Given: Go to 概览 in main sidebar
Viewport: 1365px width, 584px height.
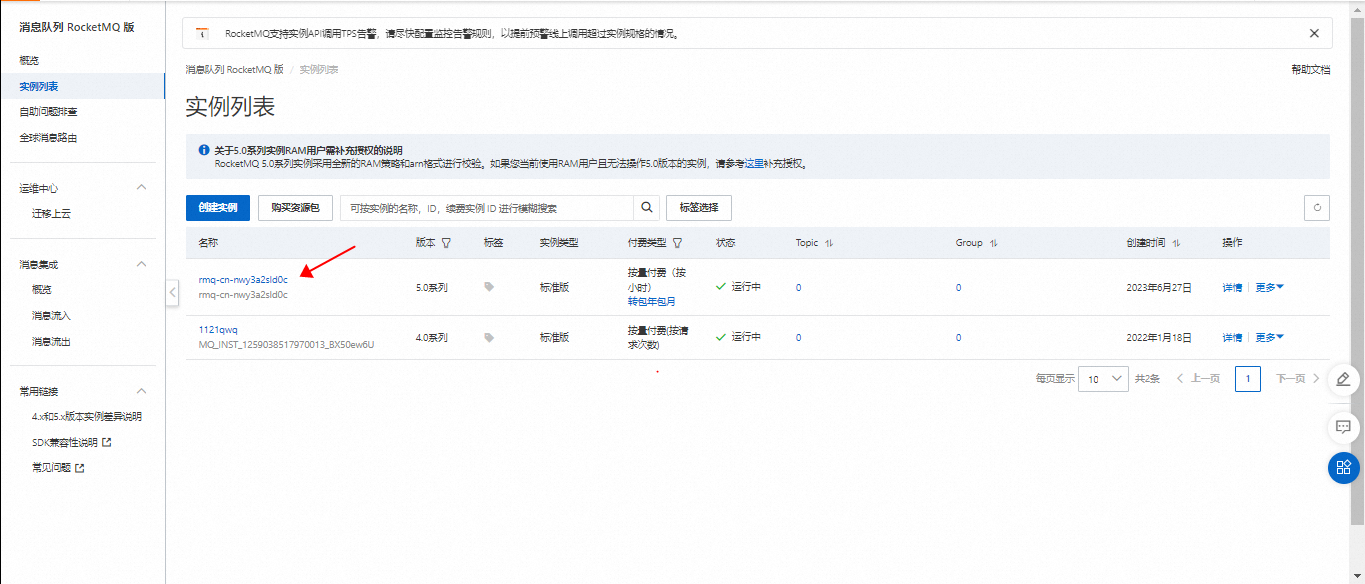Looking at the screenshot, I should point(29,61).
